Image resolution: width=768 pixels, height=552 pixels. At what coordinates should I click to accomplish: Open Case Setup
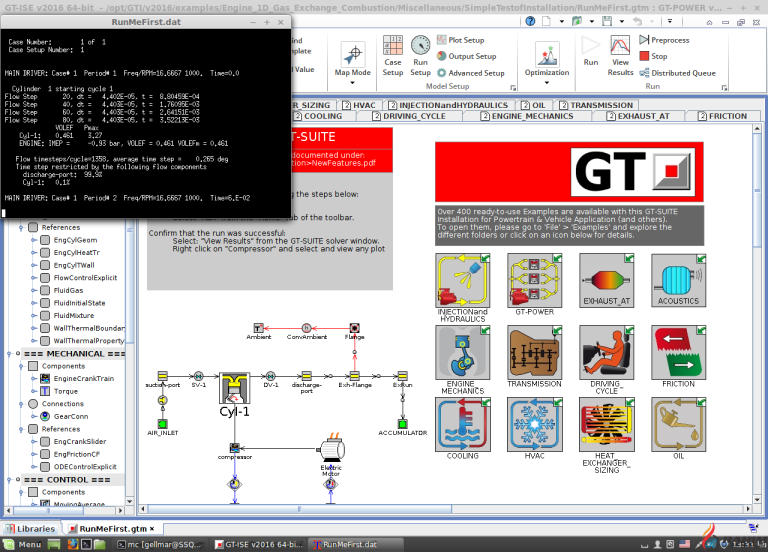coord(392,56)
